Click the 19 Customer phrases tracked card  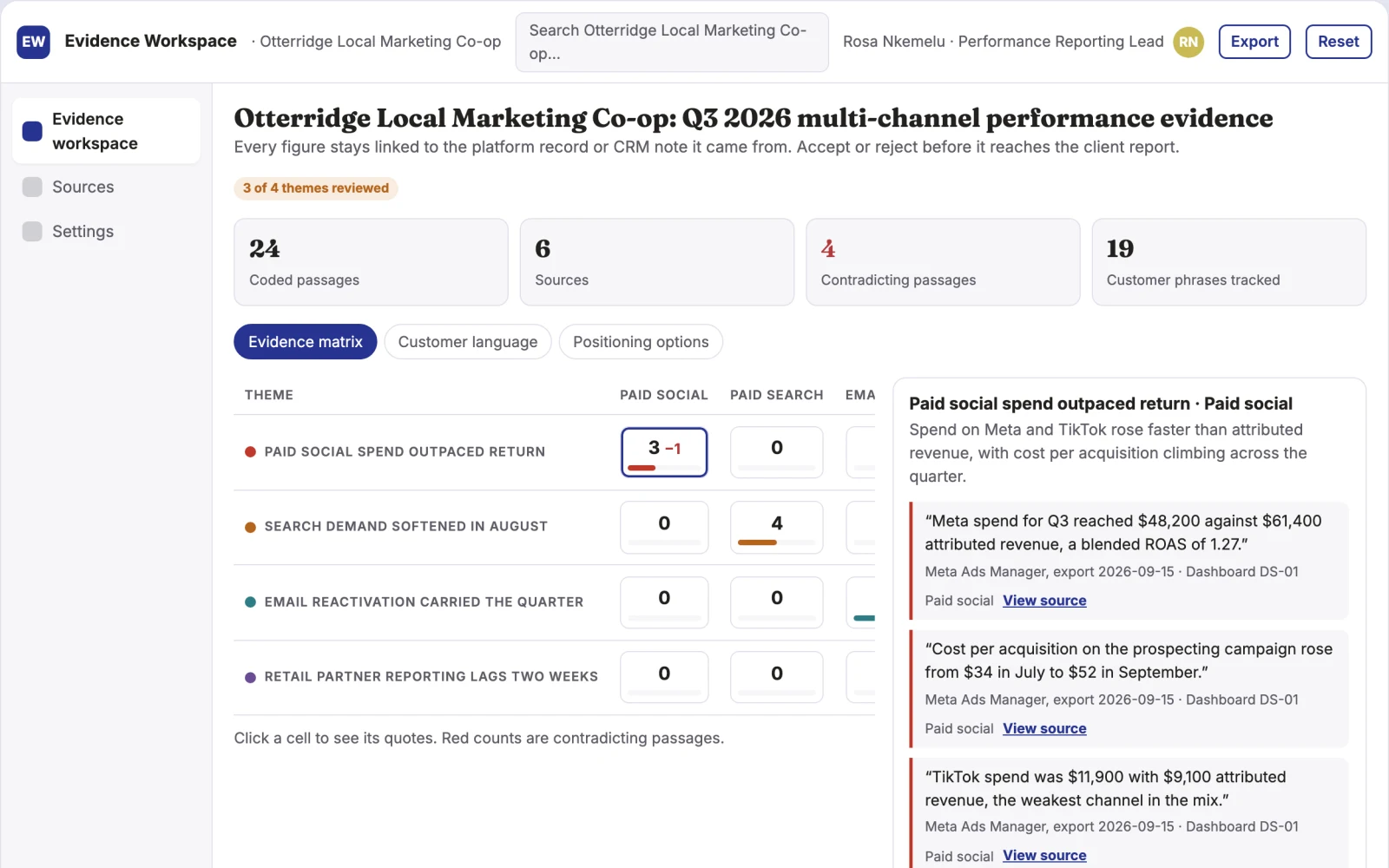(1229, 262)
